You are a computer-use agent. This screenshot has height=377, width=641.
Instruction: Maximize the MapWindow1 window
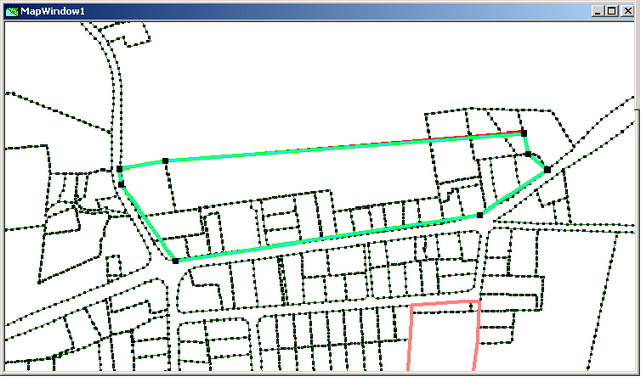[612, 11]
